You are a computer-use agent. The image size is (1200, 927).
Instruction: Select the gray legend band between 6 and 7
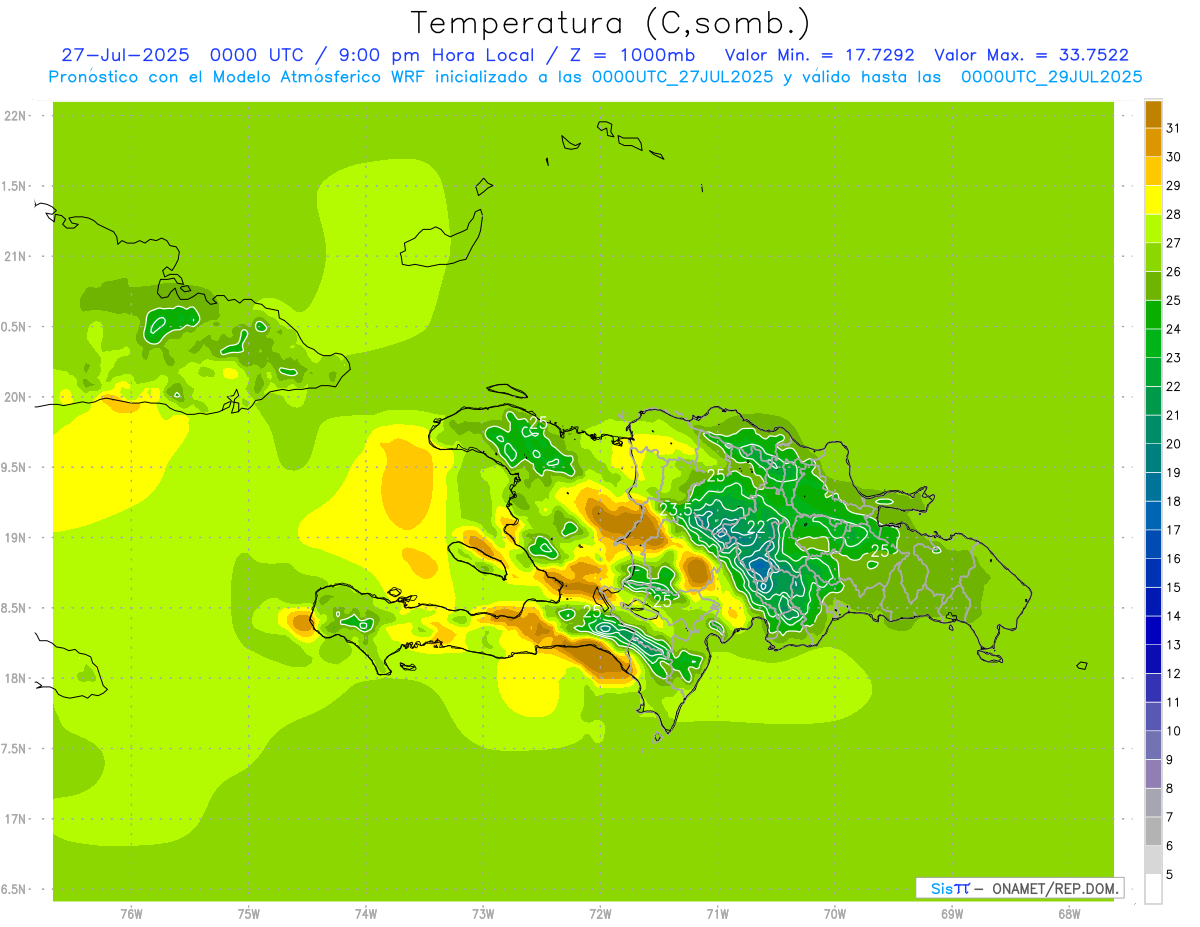(x=1153, y=831)
